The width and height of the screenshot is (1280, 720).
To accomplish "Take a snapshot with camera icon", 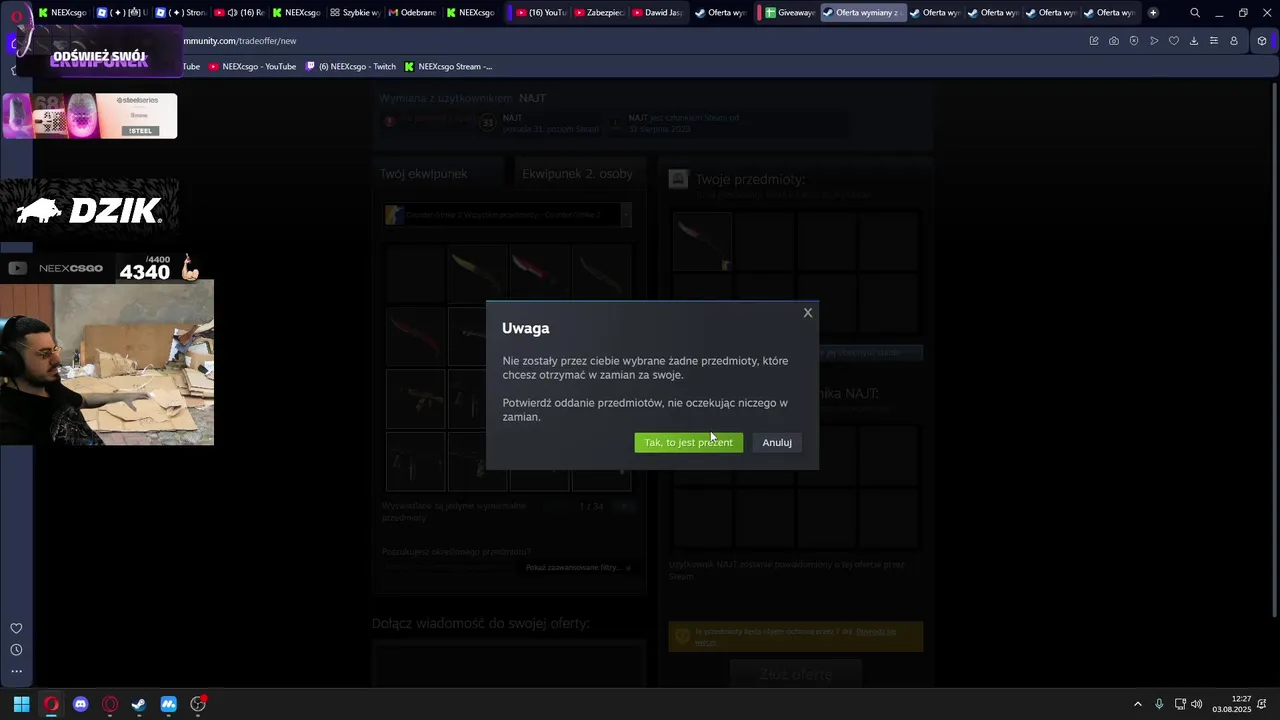I will 1113,41.
